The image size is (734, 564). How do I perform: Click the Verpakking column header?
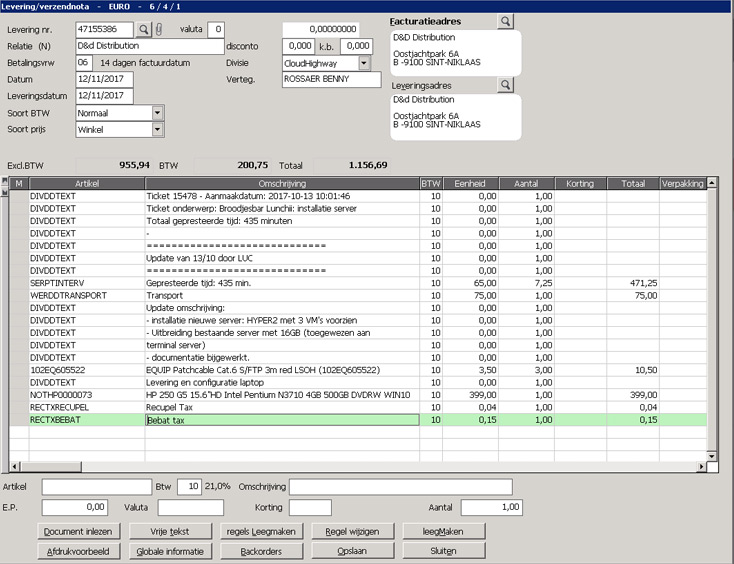click(683, 183)
